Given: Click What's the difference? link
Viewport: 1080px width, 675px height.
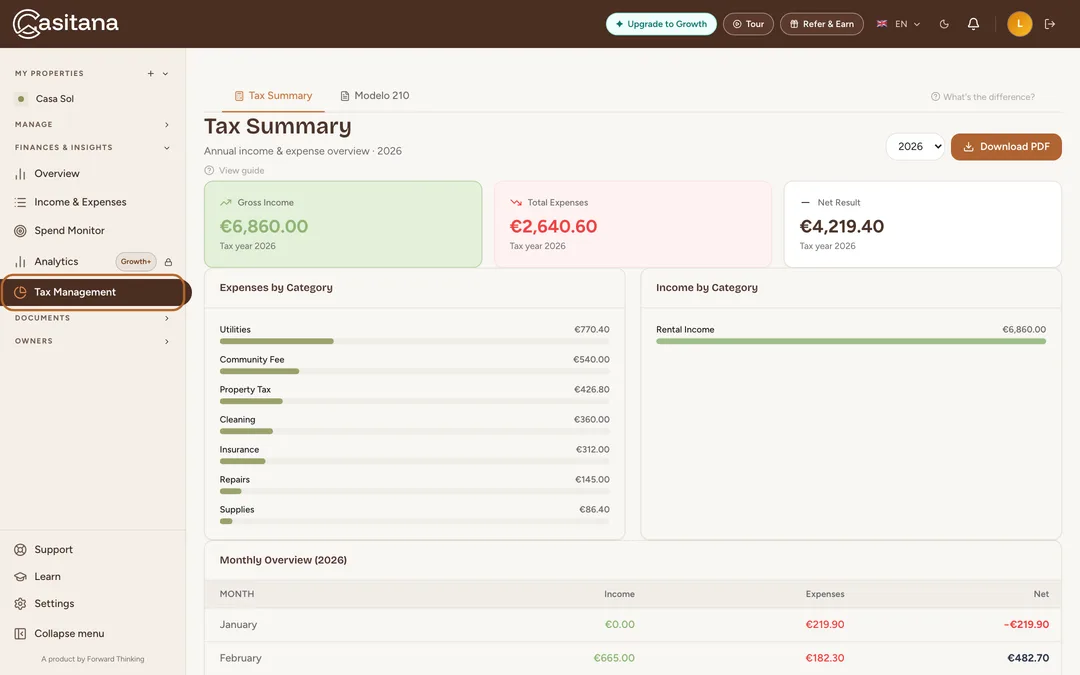Looking at the screenshot, I should pos(983,97).
